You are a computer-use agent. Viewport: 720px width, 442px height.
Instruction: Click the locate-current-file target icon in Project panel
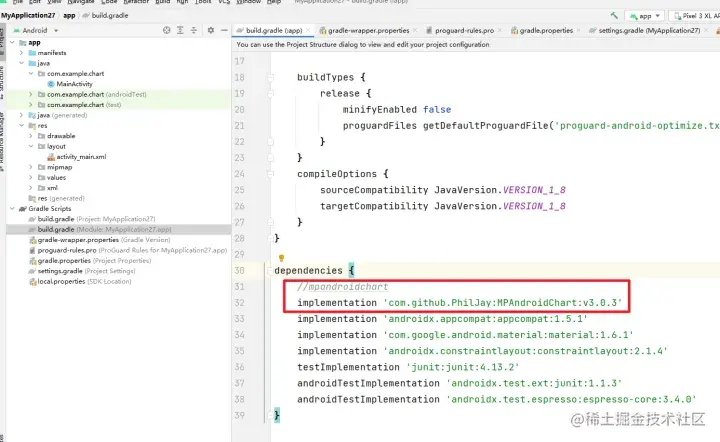click(x=167, y=30)
